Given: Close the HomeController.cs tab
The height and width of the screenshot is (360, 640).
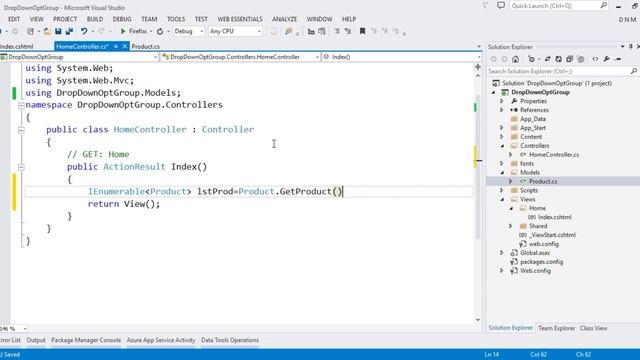Looking at the screenshot, I should pyautogui.click(x=125, y=47).
